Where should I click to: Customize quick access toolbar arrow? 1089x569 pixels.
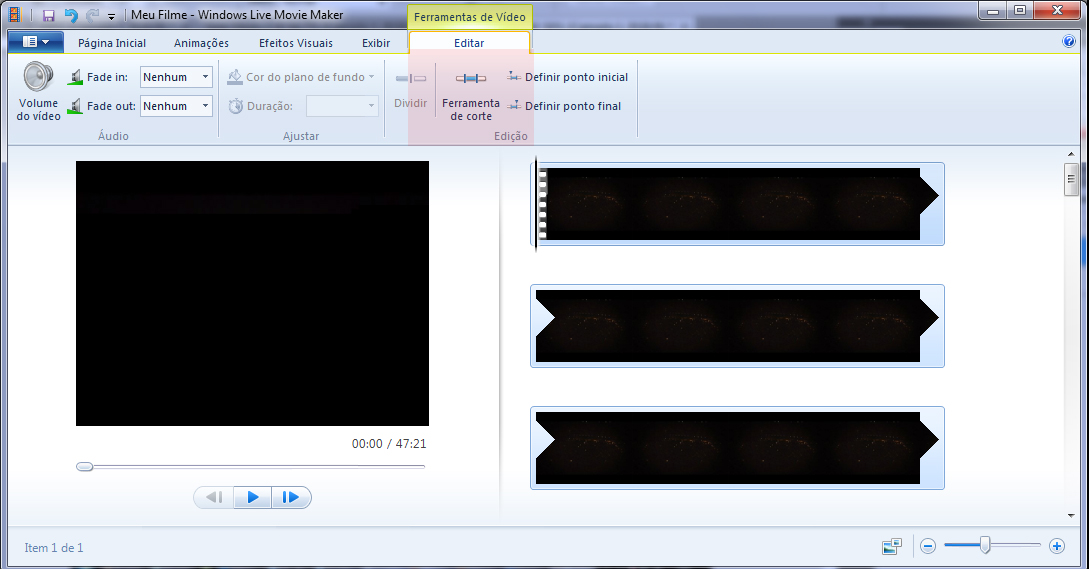coord(112,17)
